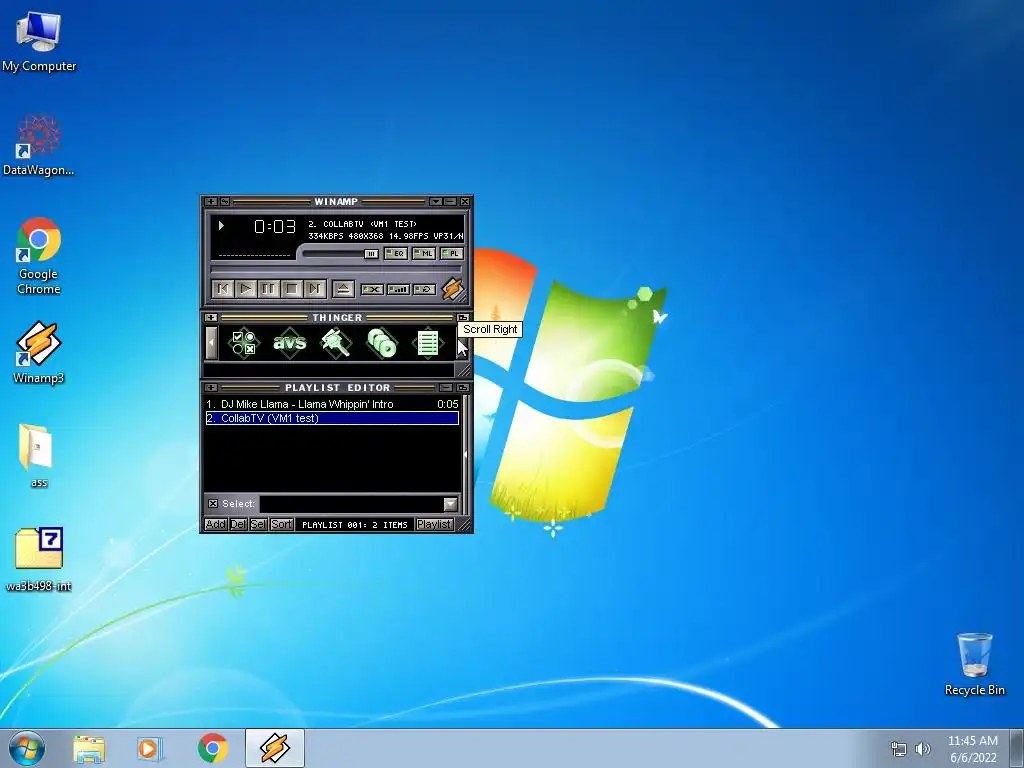Toggle shuffle mode button

398,289
